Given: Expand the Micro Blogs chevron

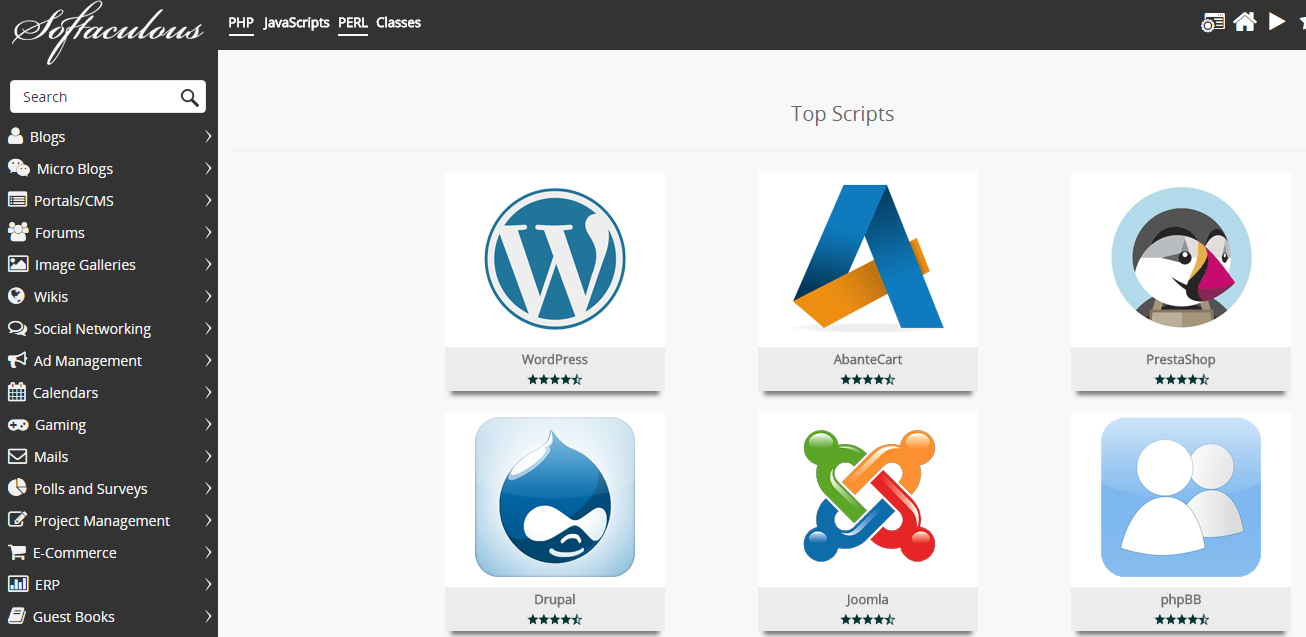Looking at the screenshot, I should [x=208, y=168].
